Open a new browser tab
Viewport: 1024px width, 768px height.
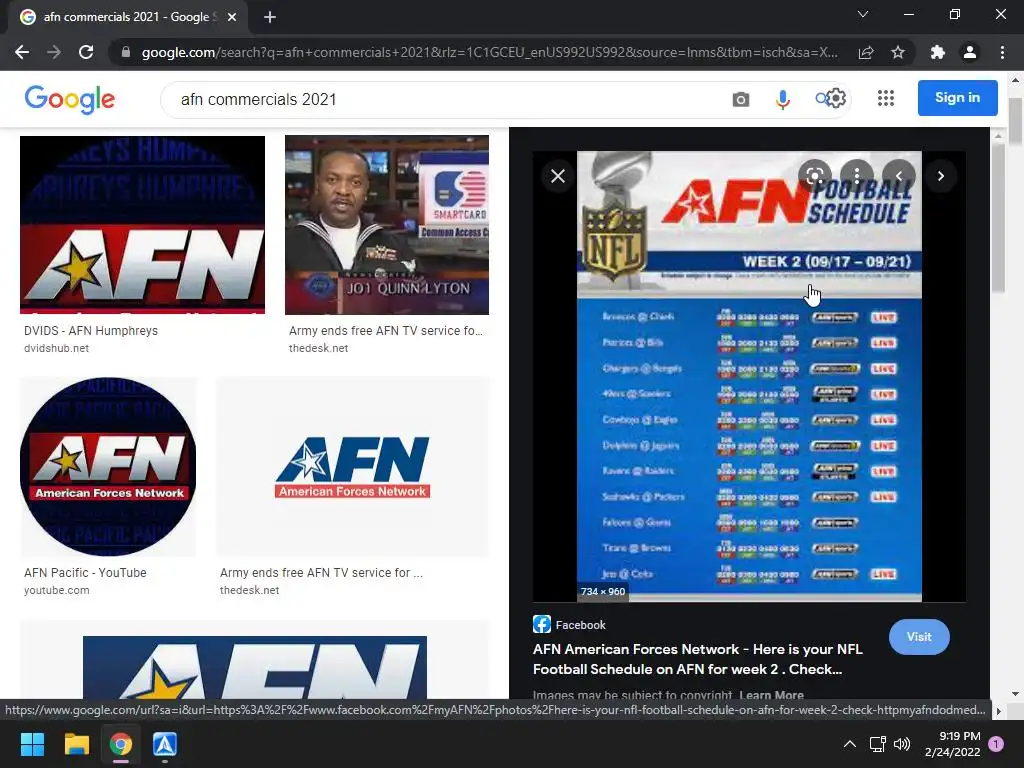point(270,17)
